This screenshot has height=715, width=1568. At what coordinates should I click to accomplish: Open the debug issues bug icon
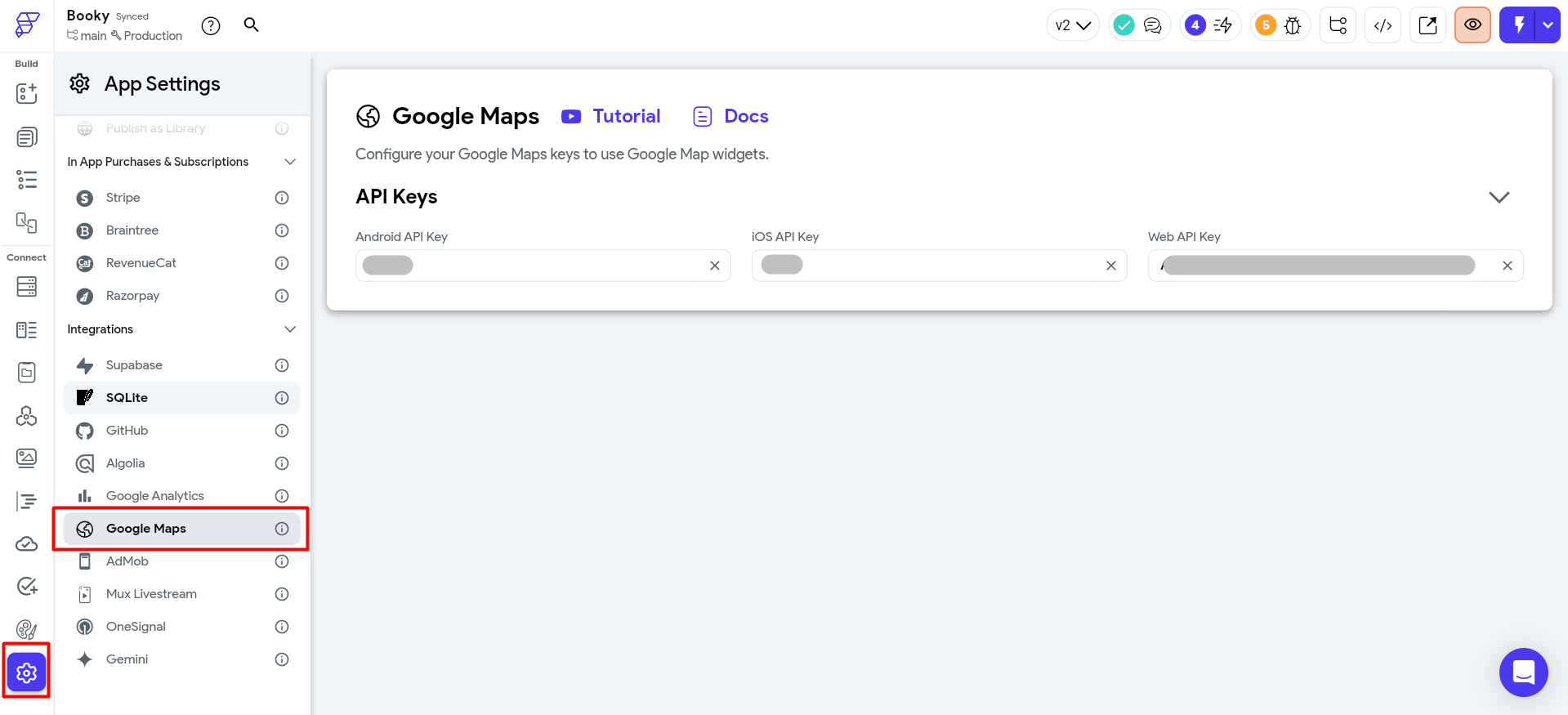click(1293, 25)
